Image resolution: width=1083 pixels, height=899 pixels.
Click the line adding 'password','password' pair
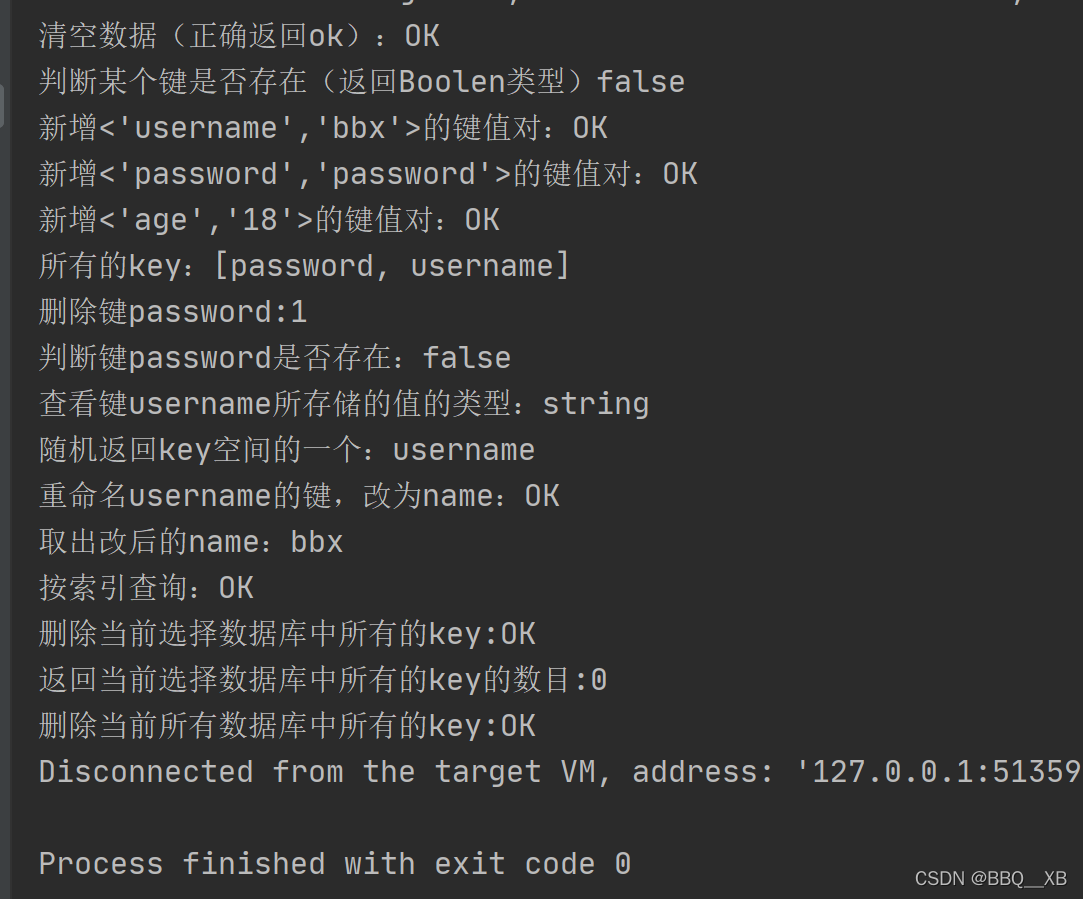coord(367,174)
